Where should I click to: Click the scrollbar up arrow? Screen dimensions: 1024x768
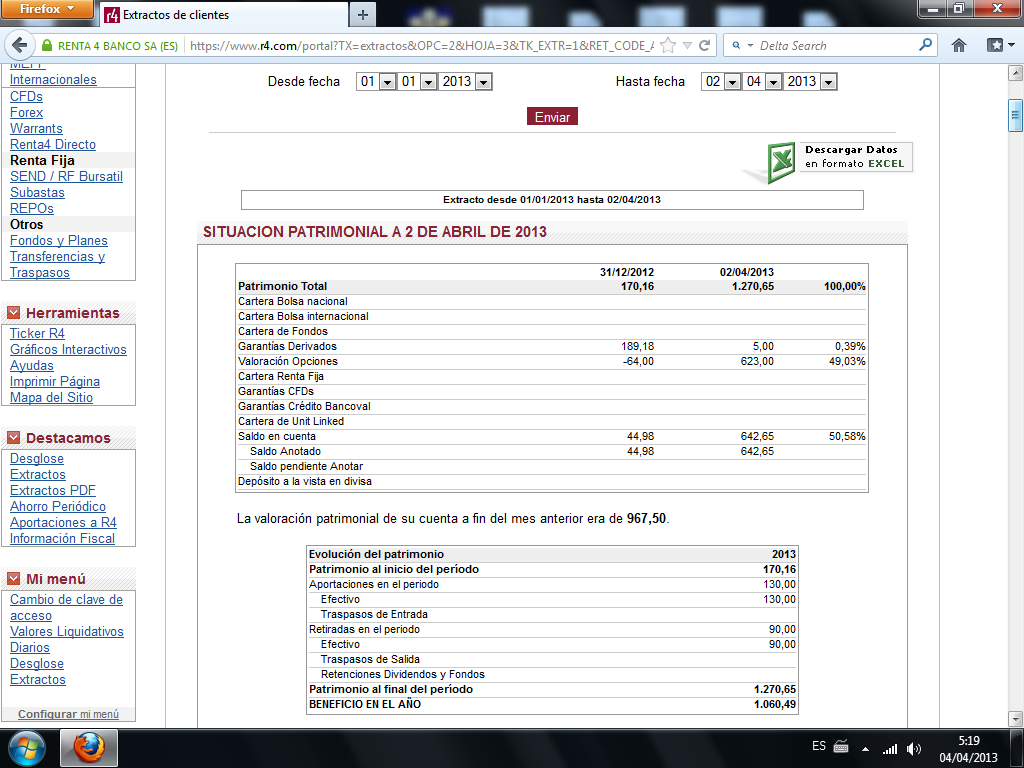[1015, 72]
